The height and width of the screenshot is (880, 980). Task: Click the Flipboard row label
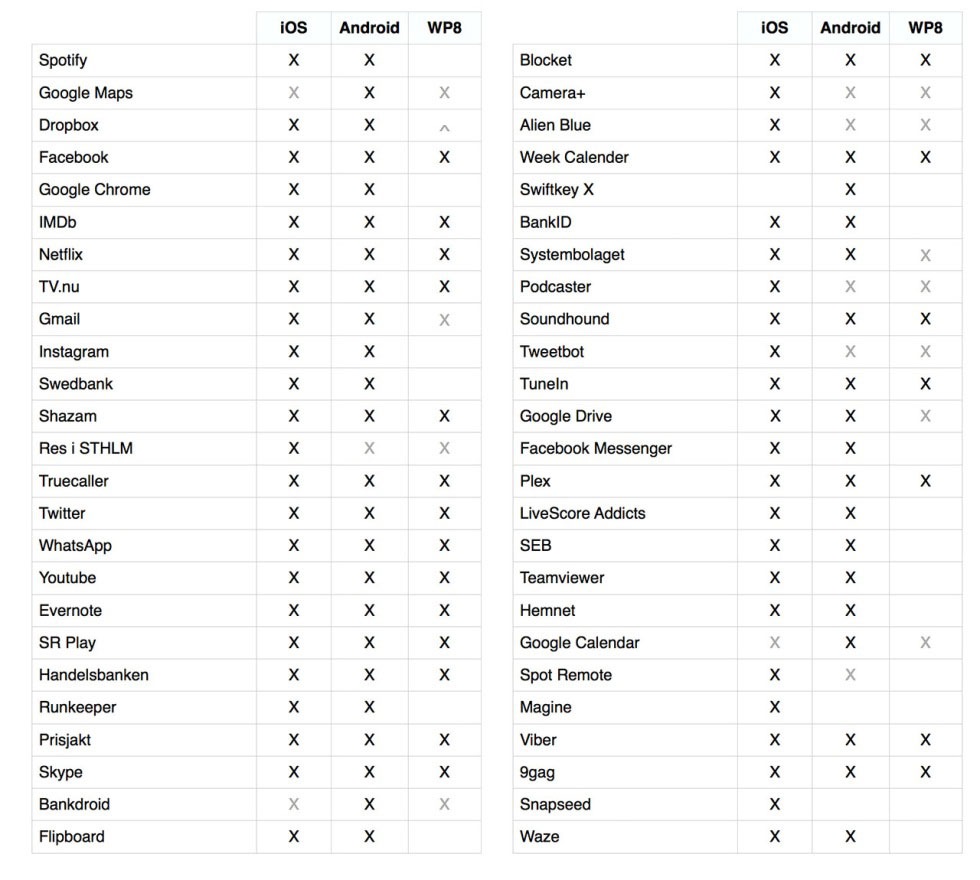(x=72, y=836)
